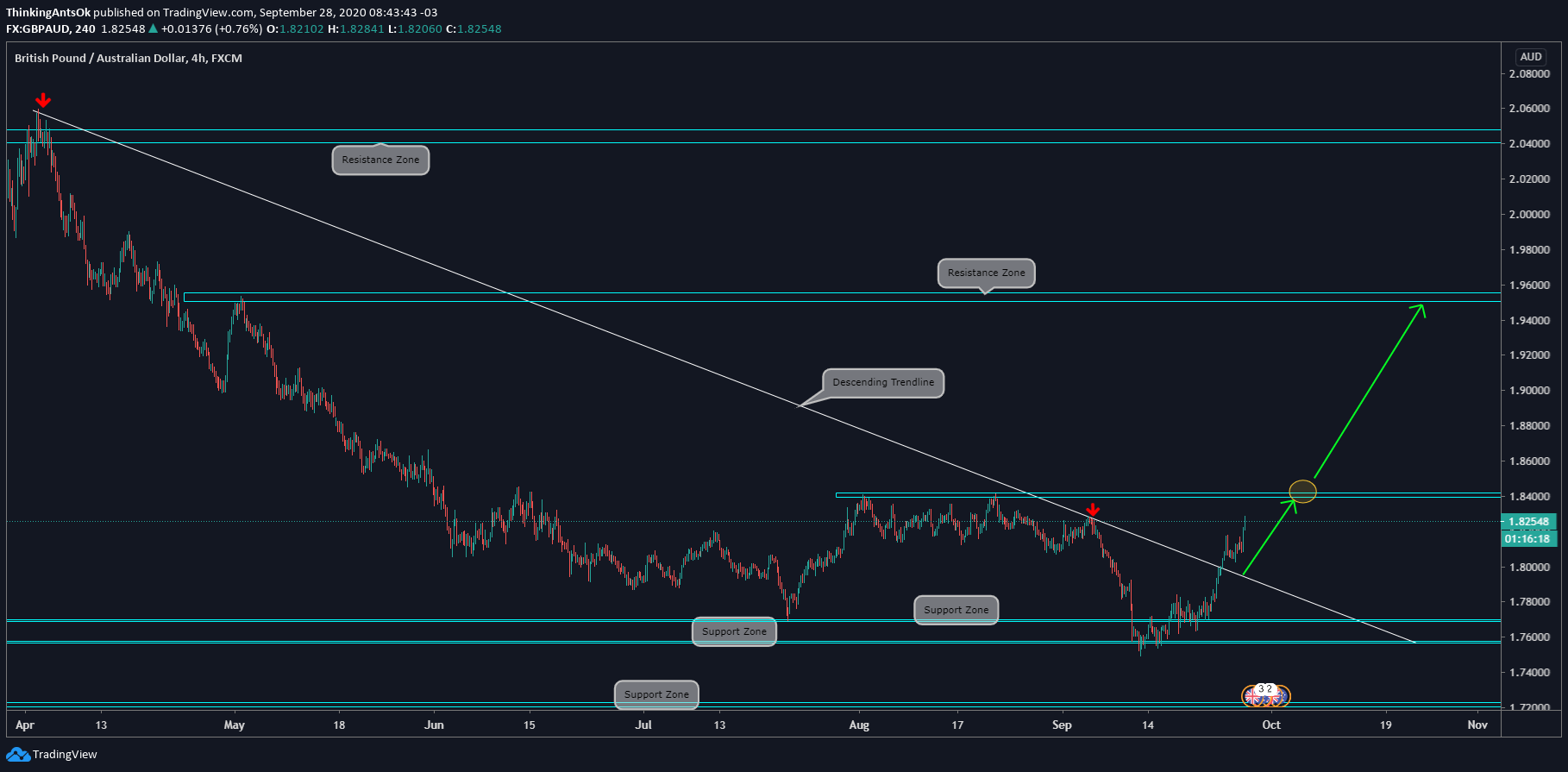
Task: Select Resistance Zone callout near 2.04000 level
Action: click(380, 160)
